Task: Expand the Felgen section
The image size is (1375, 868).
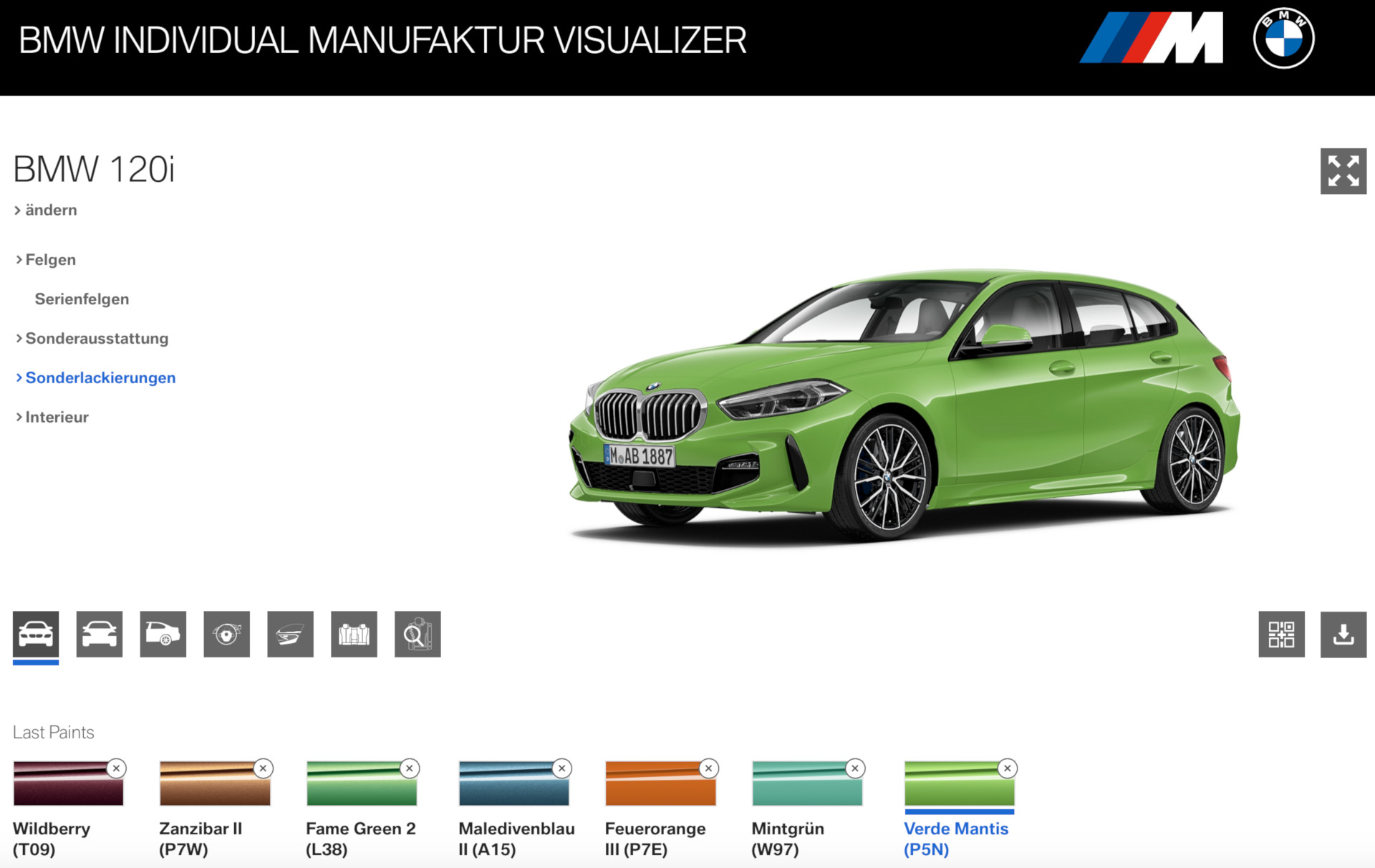Action: click(x=50, y=260)
